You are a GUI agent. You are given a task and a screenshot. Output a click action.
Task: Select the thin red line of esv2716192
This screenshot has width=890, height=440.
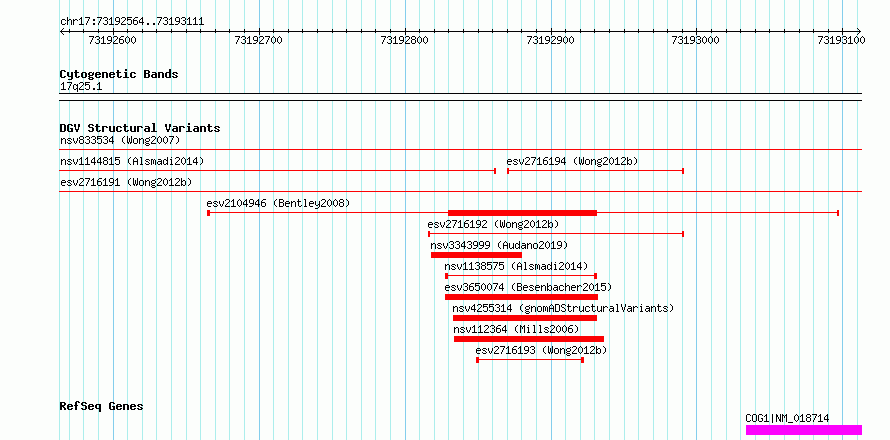(x=556, y=234)
